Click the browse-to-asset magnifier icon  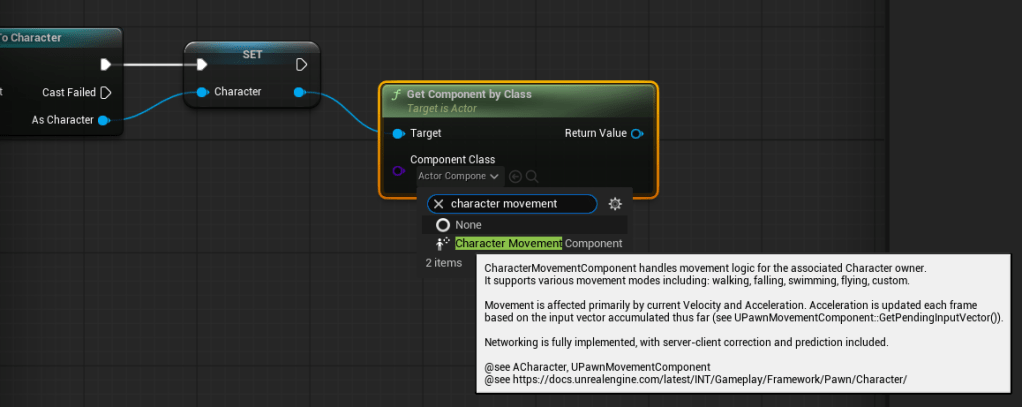(532, 176)
